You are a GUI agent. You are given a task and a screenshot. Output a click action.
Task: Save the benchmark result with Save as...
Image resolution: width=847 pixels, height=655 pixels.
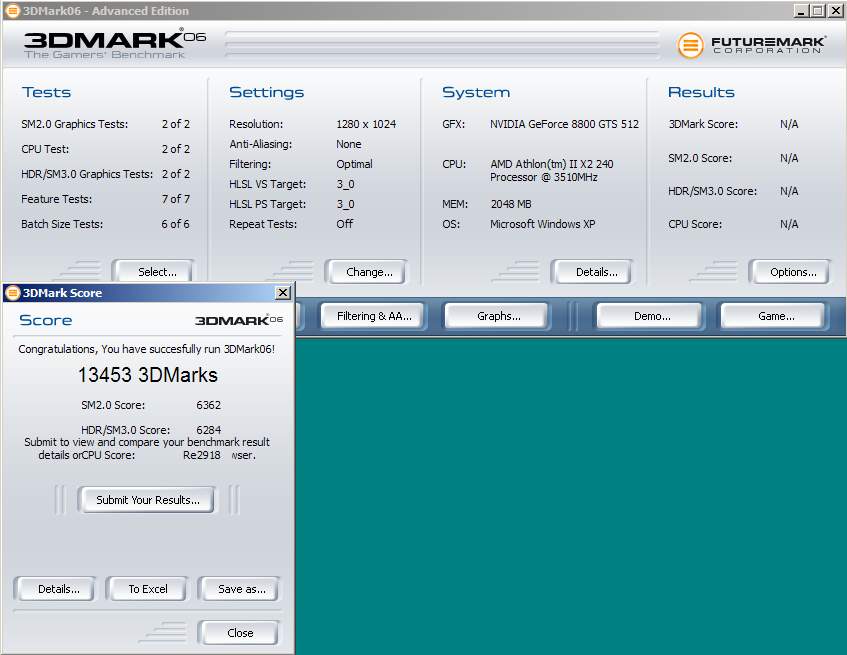pyautogui.click(x=241, y=589)
